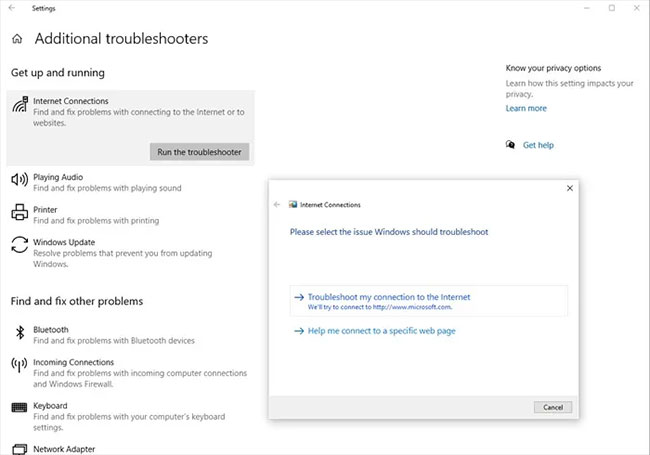The width and height of the screenshot is (650, 455).
Task: Select the Windows Update troubleshooter item
Action: (64, 242)
